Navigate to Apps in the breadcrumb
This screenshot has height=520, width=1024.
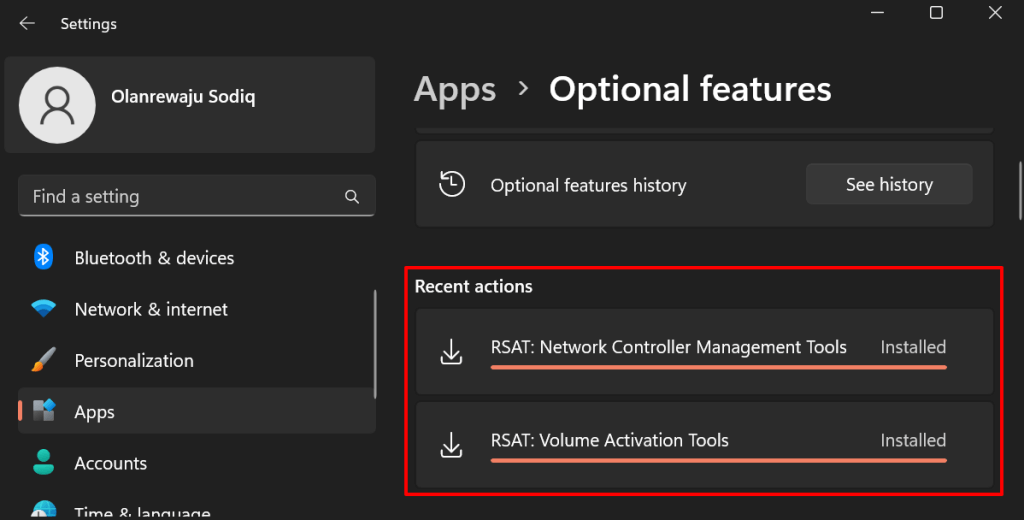(455, 89)
